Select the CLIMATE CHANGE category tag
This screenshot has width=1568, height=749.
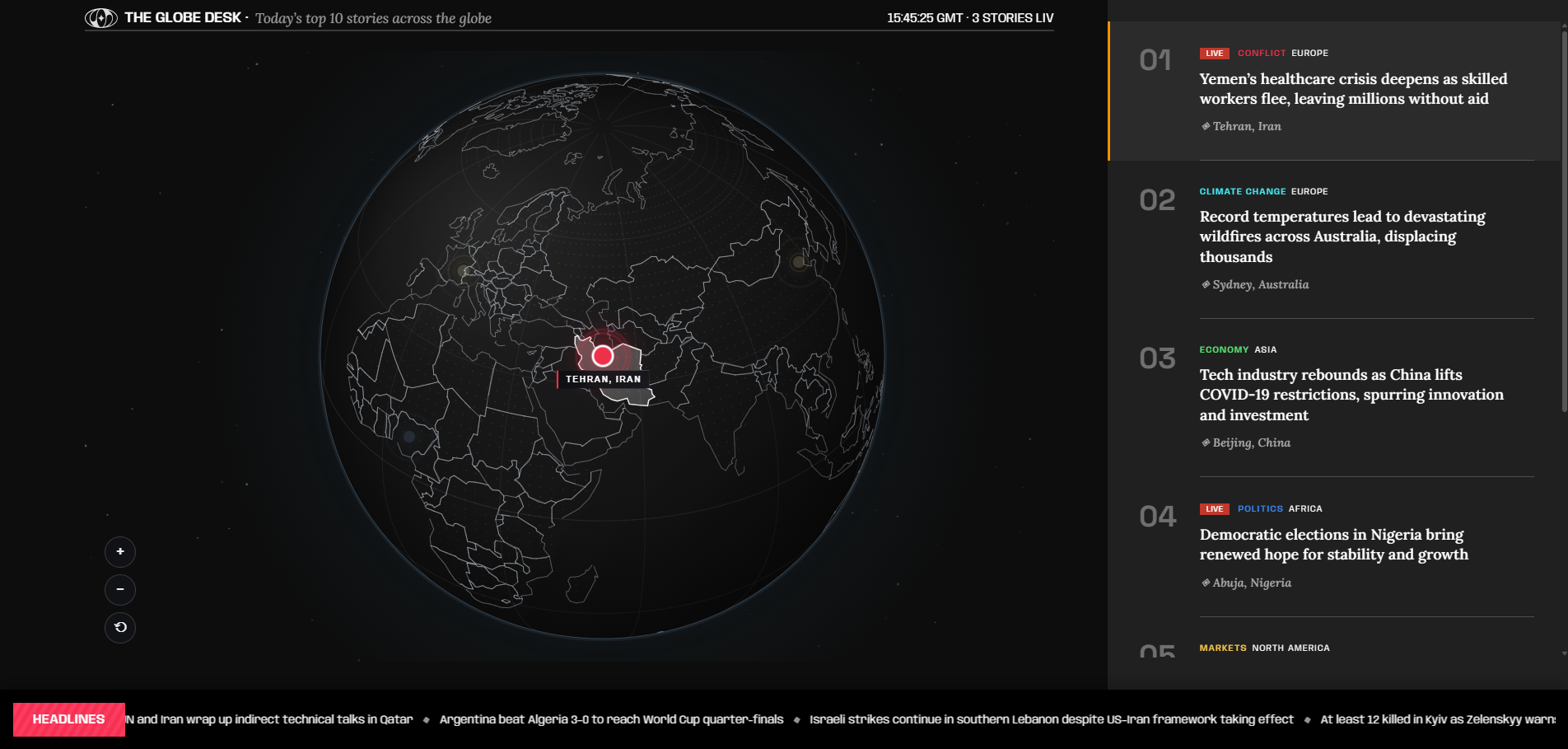click(x=1243, y=191)
